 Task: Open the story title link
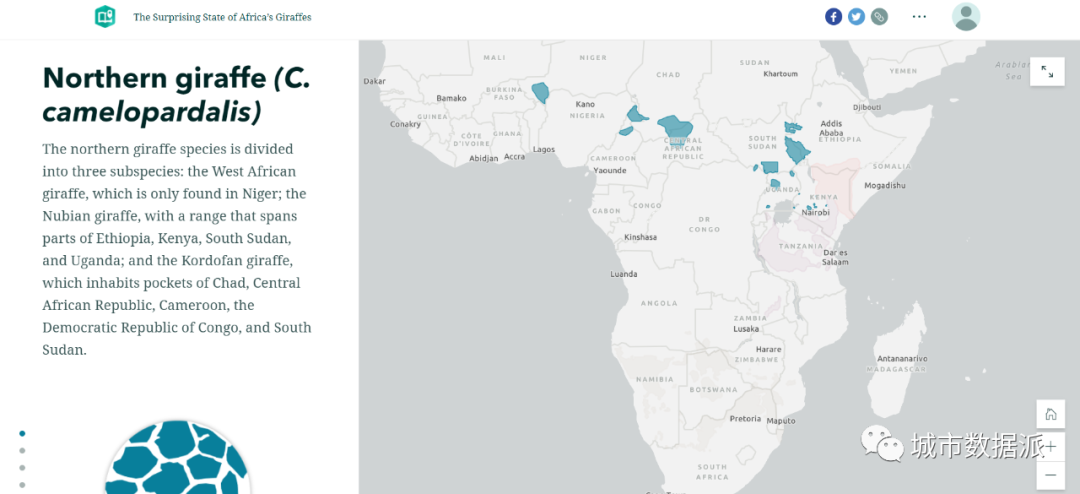tap(222, 17)
